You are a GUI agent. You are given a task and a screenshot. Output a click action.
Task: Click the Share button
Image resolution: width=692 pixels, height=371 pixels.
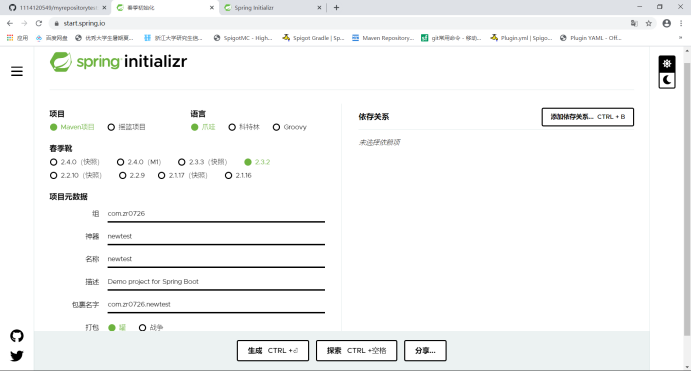[x=425, y=351]
